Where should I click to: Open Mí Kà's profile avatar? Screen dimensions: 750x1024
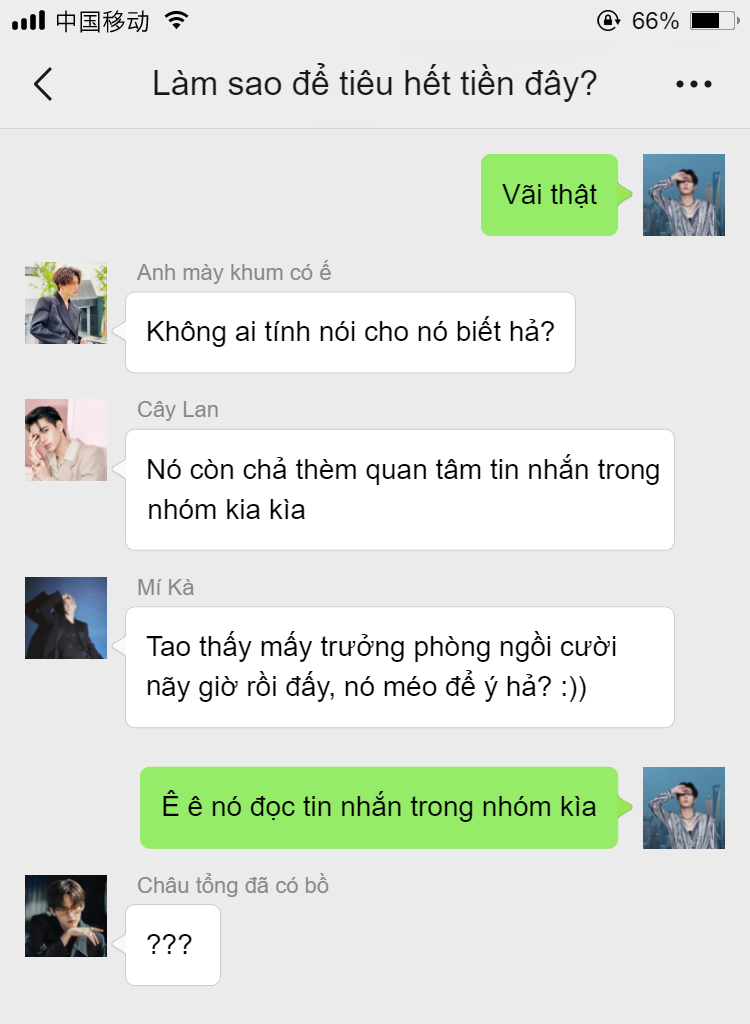[66, 618]
